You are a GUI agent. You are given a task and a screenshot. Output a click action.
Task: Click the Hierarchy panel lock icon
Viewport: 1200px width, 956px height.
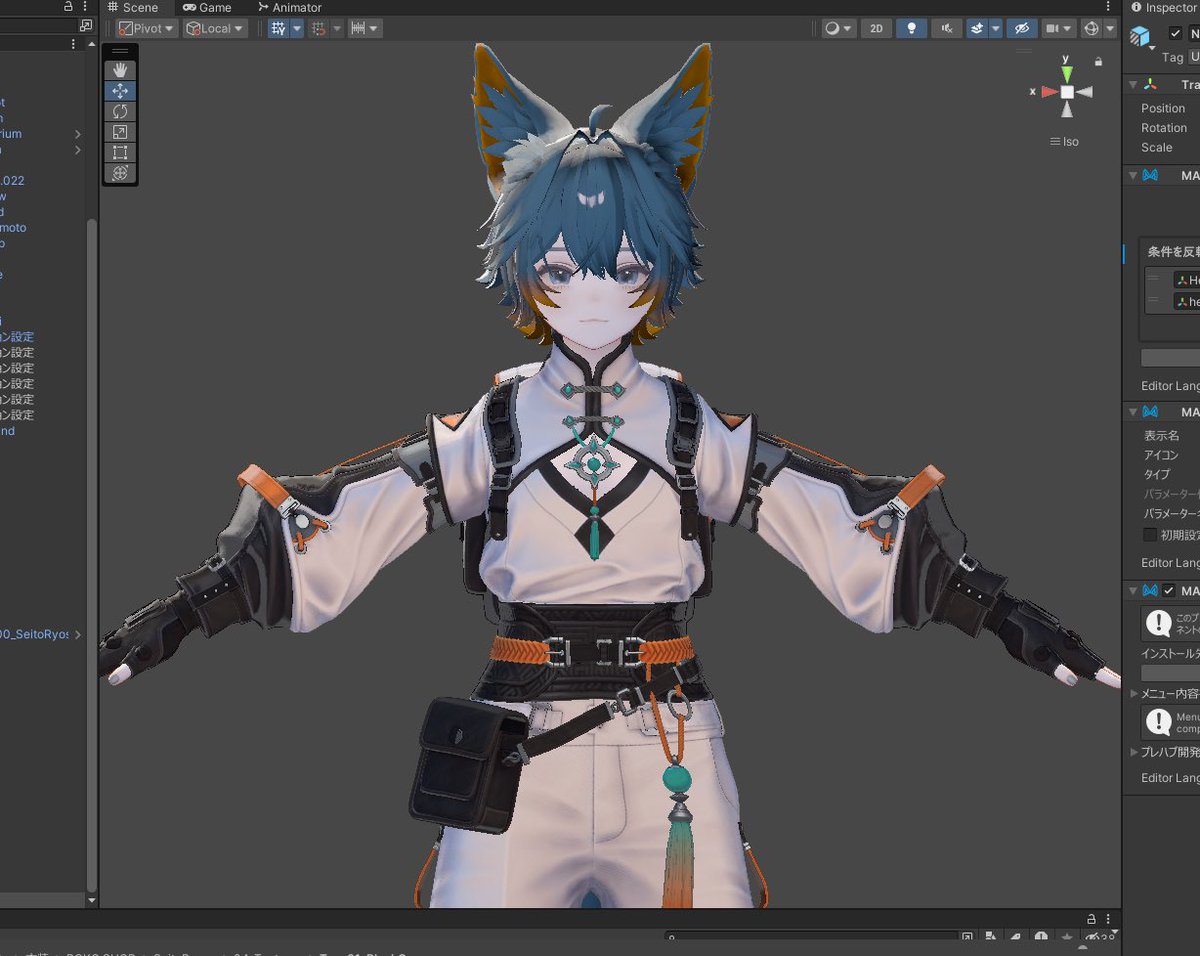(x=68, y=6)
